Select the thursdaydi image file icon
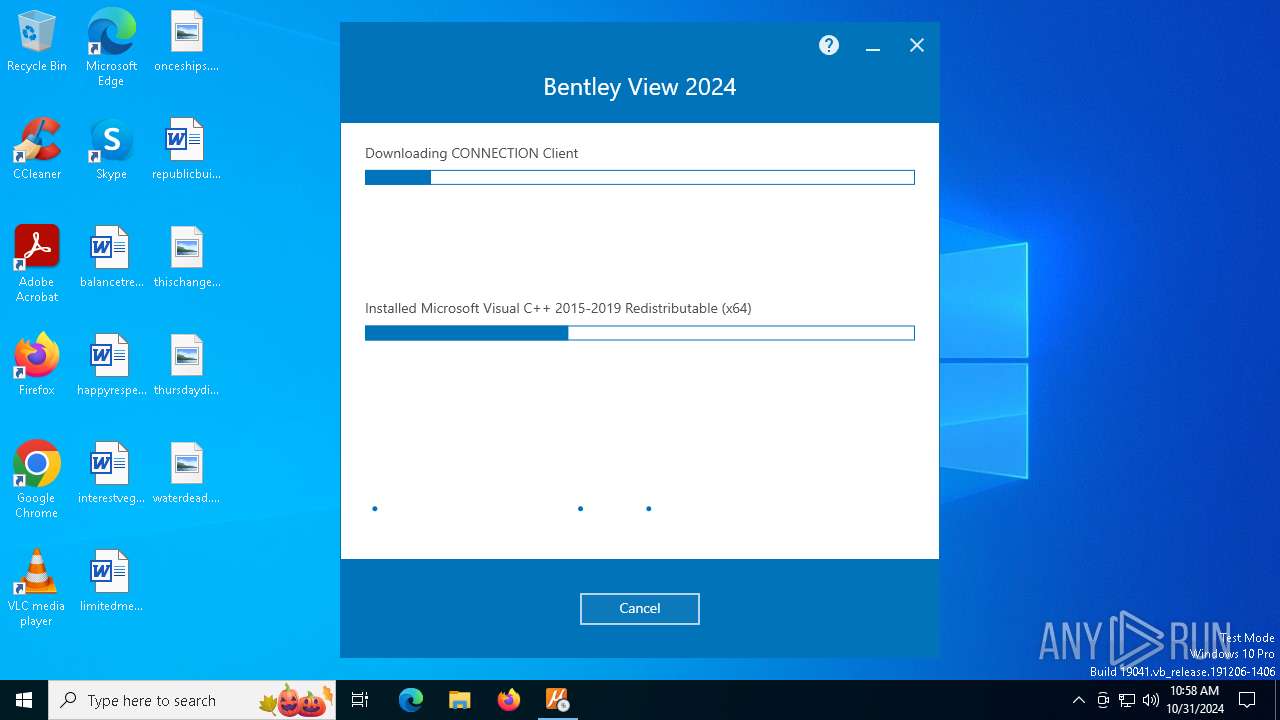This screenshot has width=1280, height=720. pos(186,366)
